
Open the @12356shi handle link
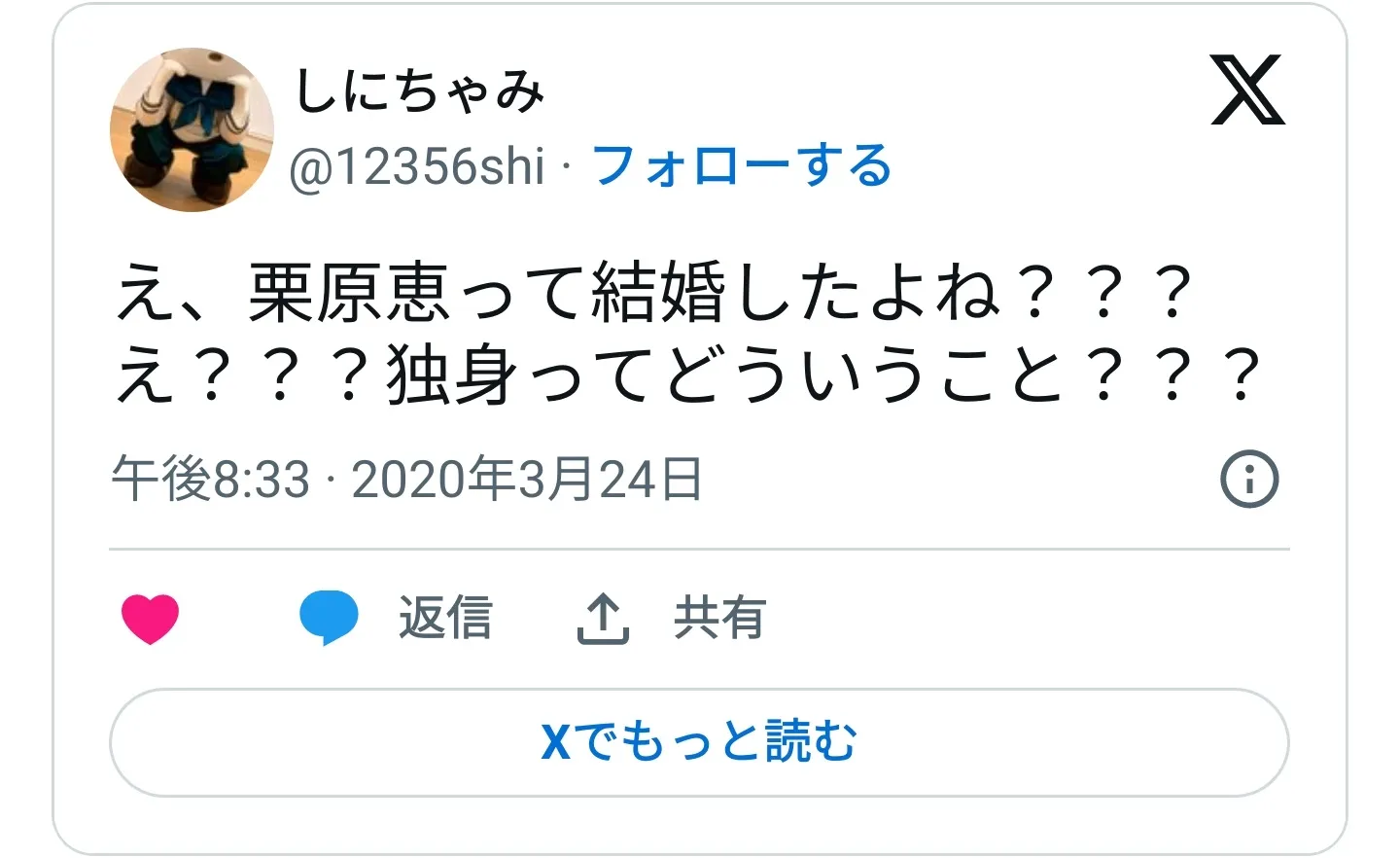[416, 166]
